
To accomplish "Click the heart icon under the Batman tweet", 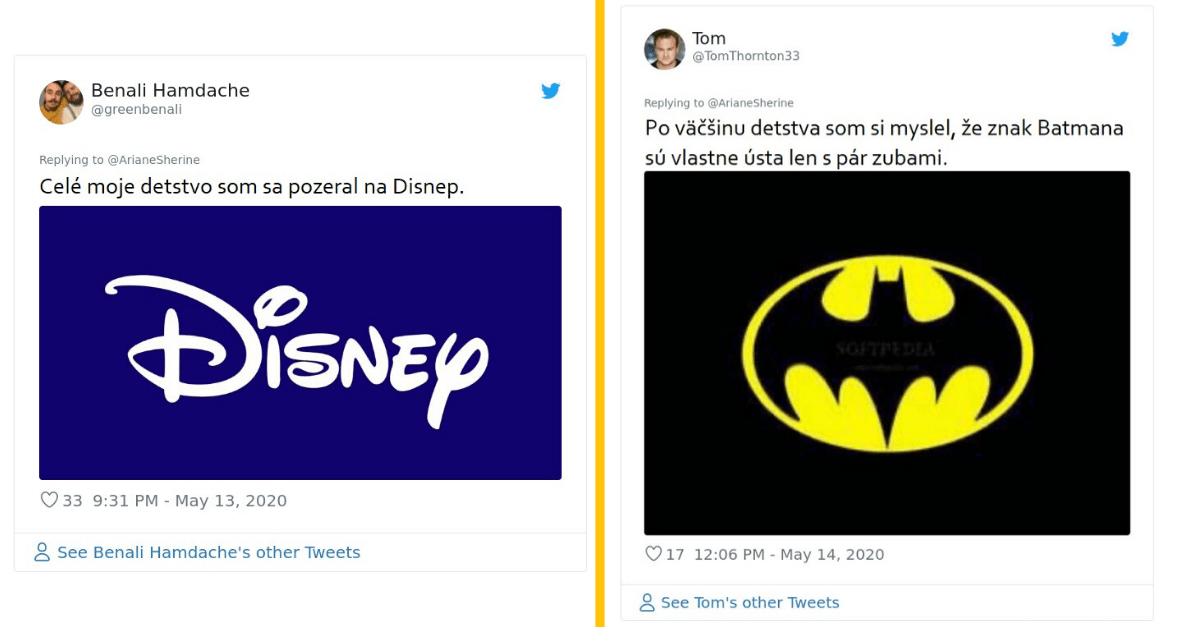I will point(654,554).
